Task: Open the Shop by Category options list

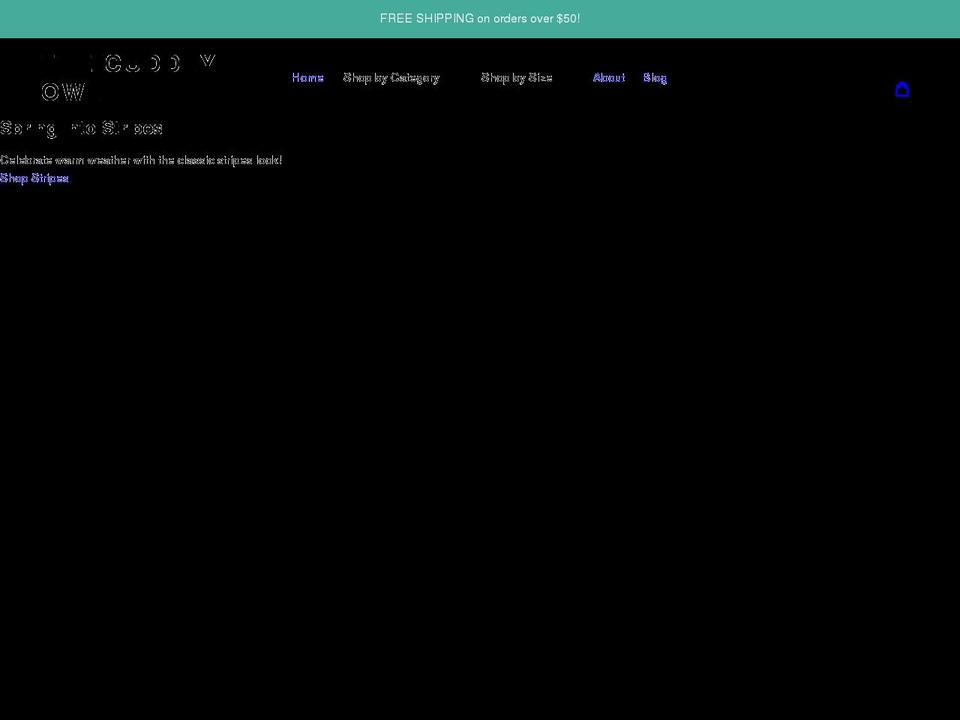Action: coord(391,77)
